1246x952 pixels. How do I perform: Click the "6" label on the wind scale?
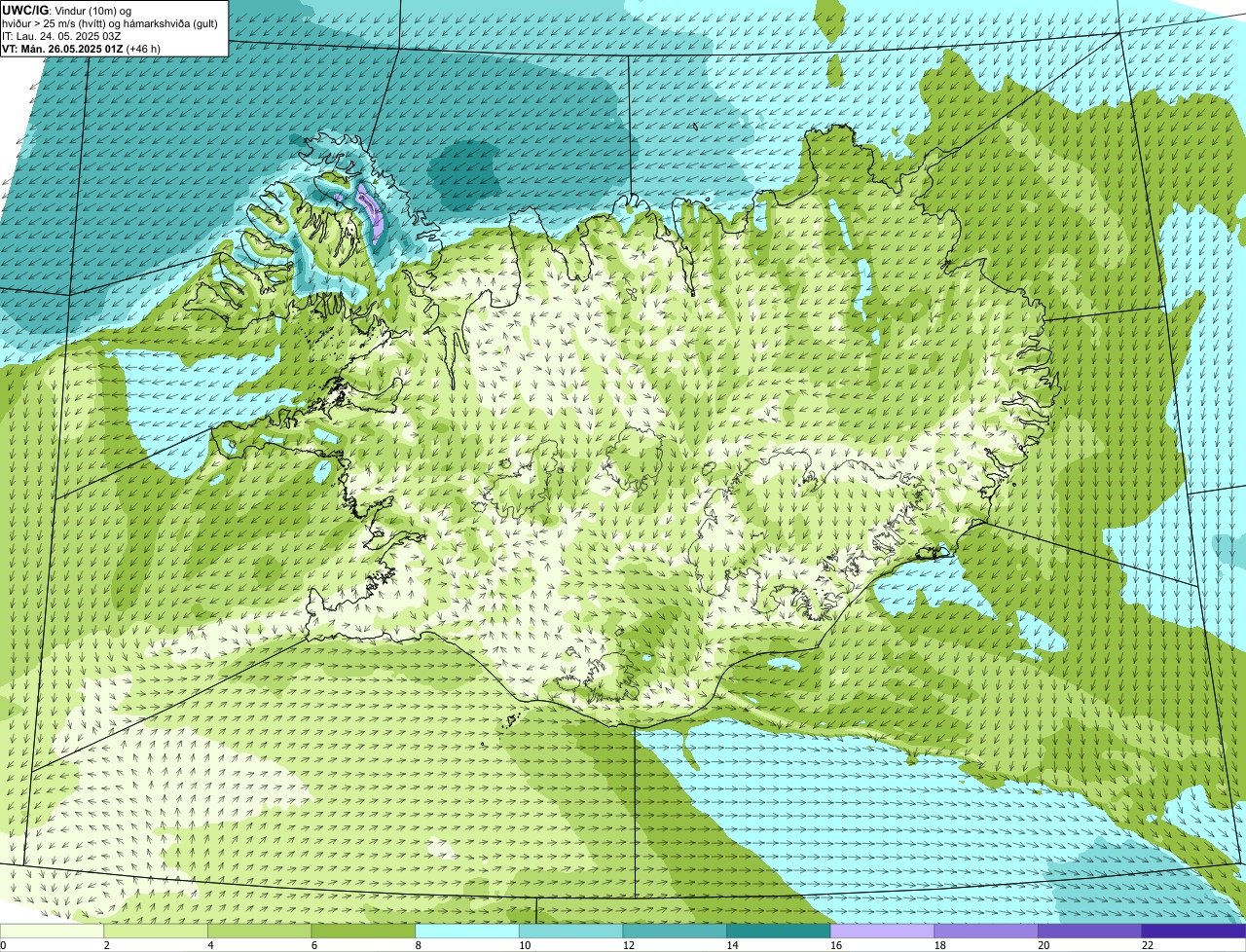pos(313,945)
